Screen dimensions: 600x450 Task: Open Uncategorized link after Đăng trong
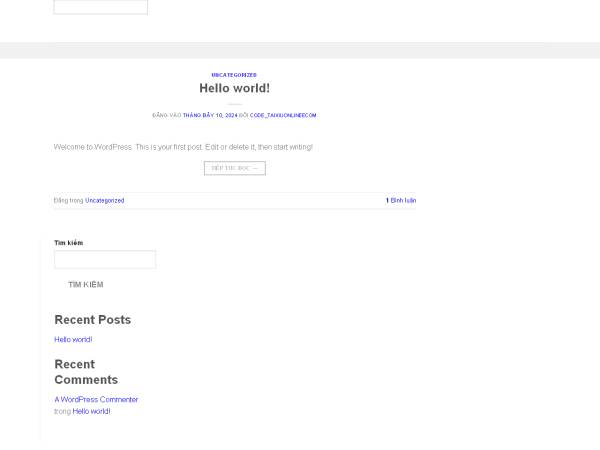pyautogui.click(x=105, y=200)
